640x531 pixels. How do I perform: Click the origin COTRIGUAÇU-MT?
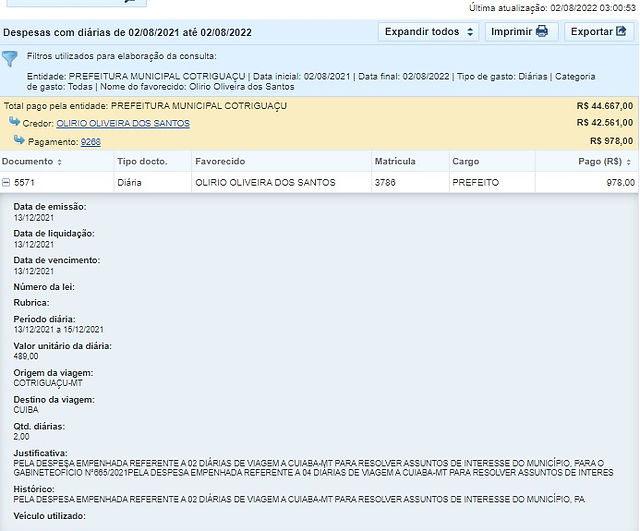pyautogui.click(x=48, y=383)
